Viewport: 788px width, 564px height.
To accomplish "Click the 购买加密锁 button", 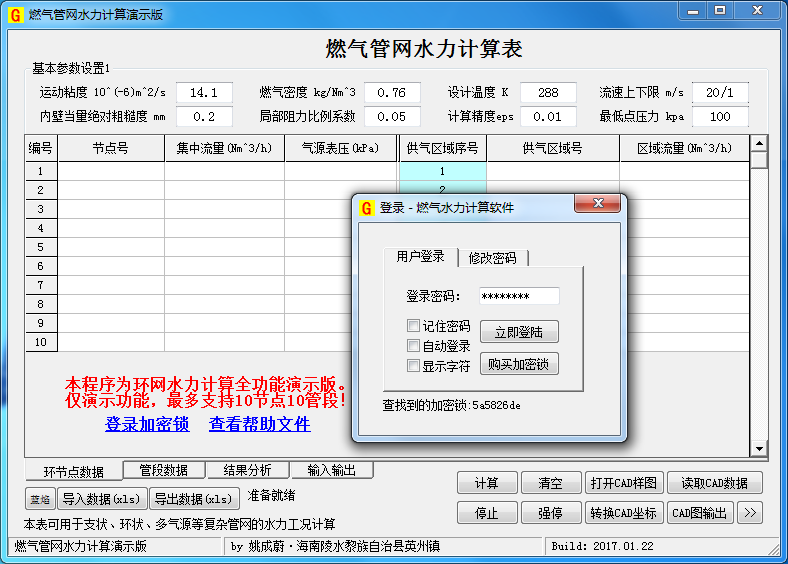I will 519,364.
